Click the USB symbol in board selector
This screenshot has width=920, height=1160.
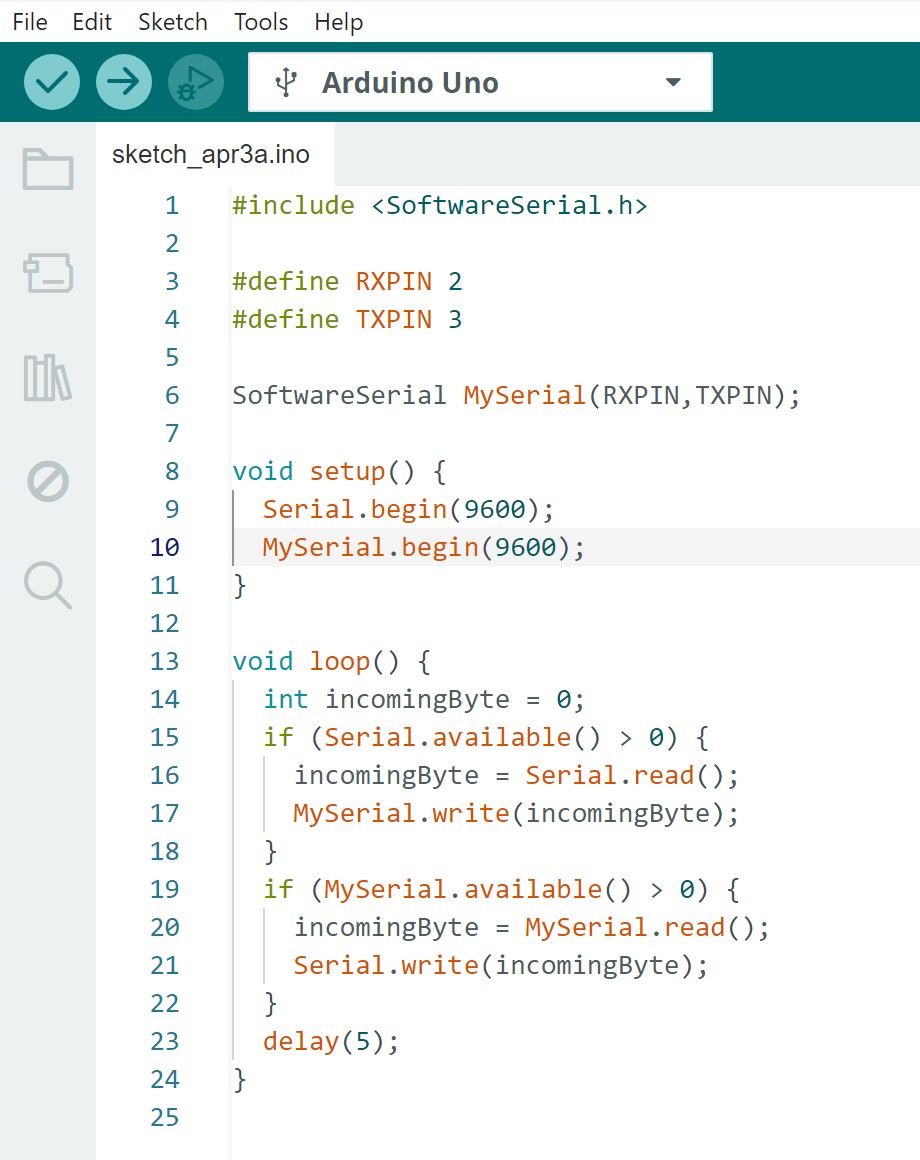(x=286, y=82)
